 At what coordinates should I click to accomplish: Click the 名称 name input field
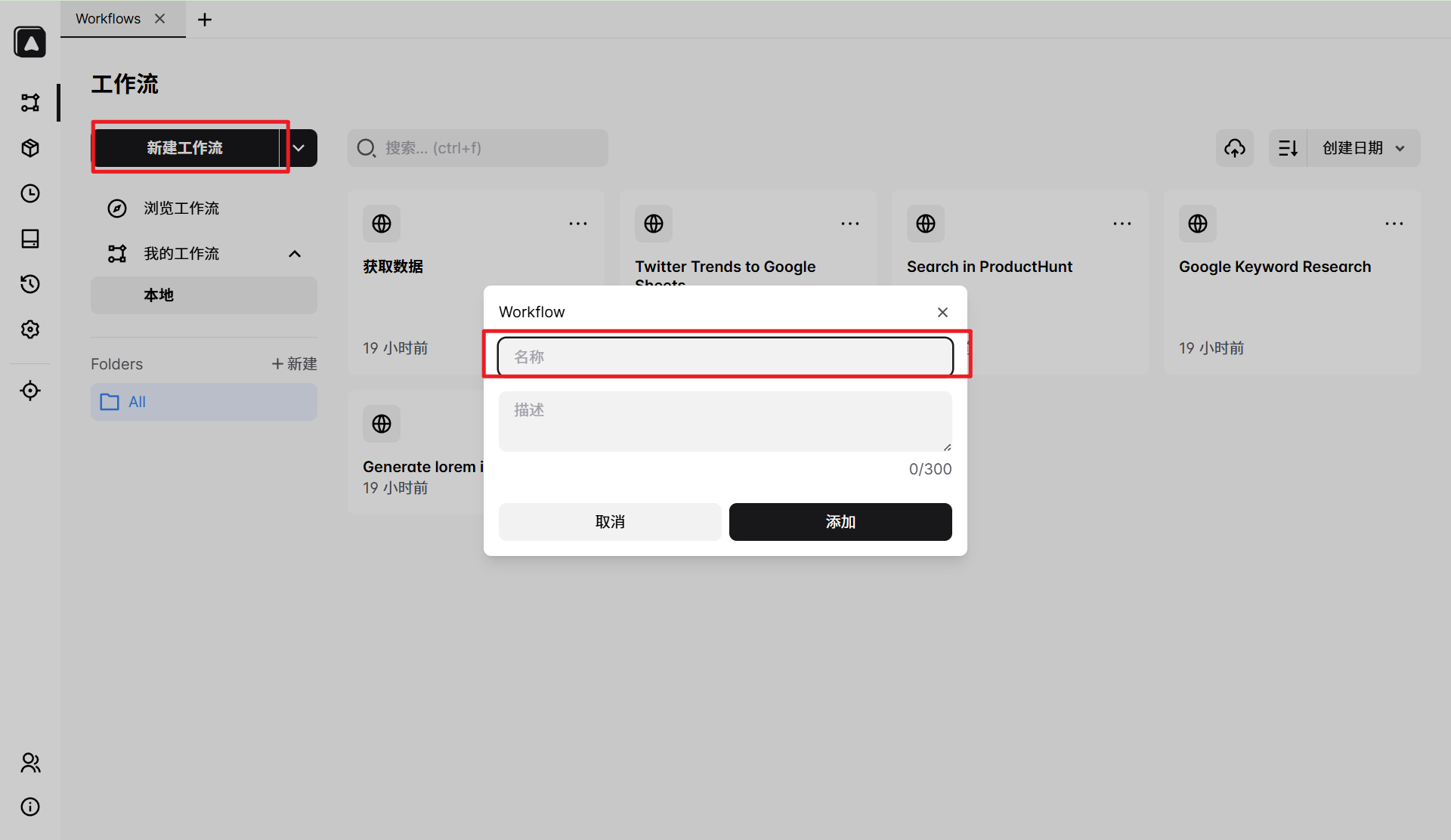[725, 357]
